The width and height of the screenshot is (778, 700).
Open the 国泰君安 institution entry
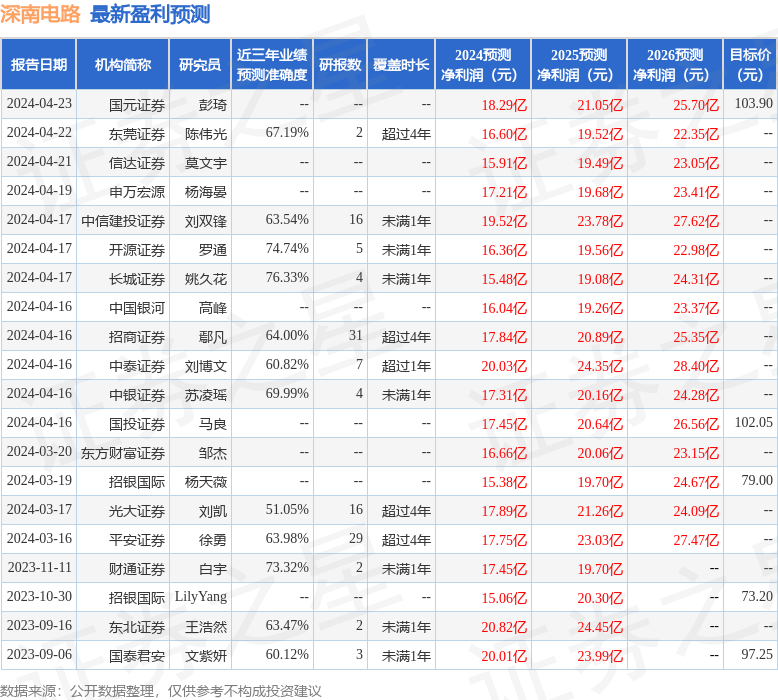137,655
